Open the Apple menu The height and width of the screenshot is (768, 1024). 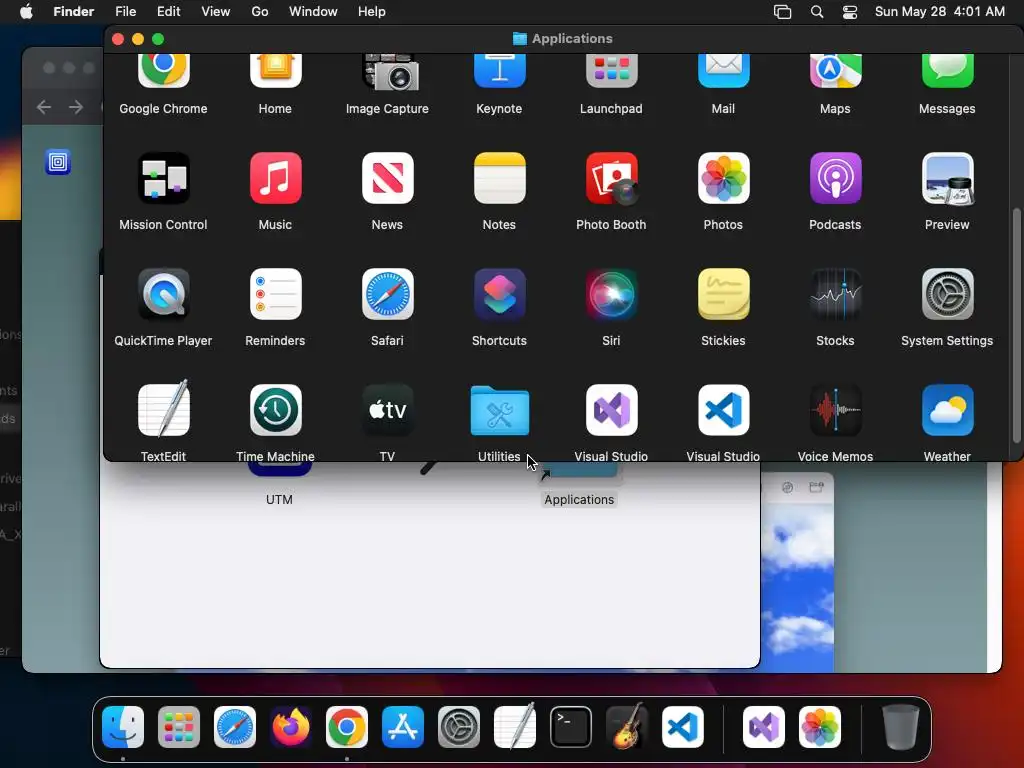tap(26, 12)
